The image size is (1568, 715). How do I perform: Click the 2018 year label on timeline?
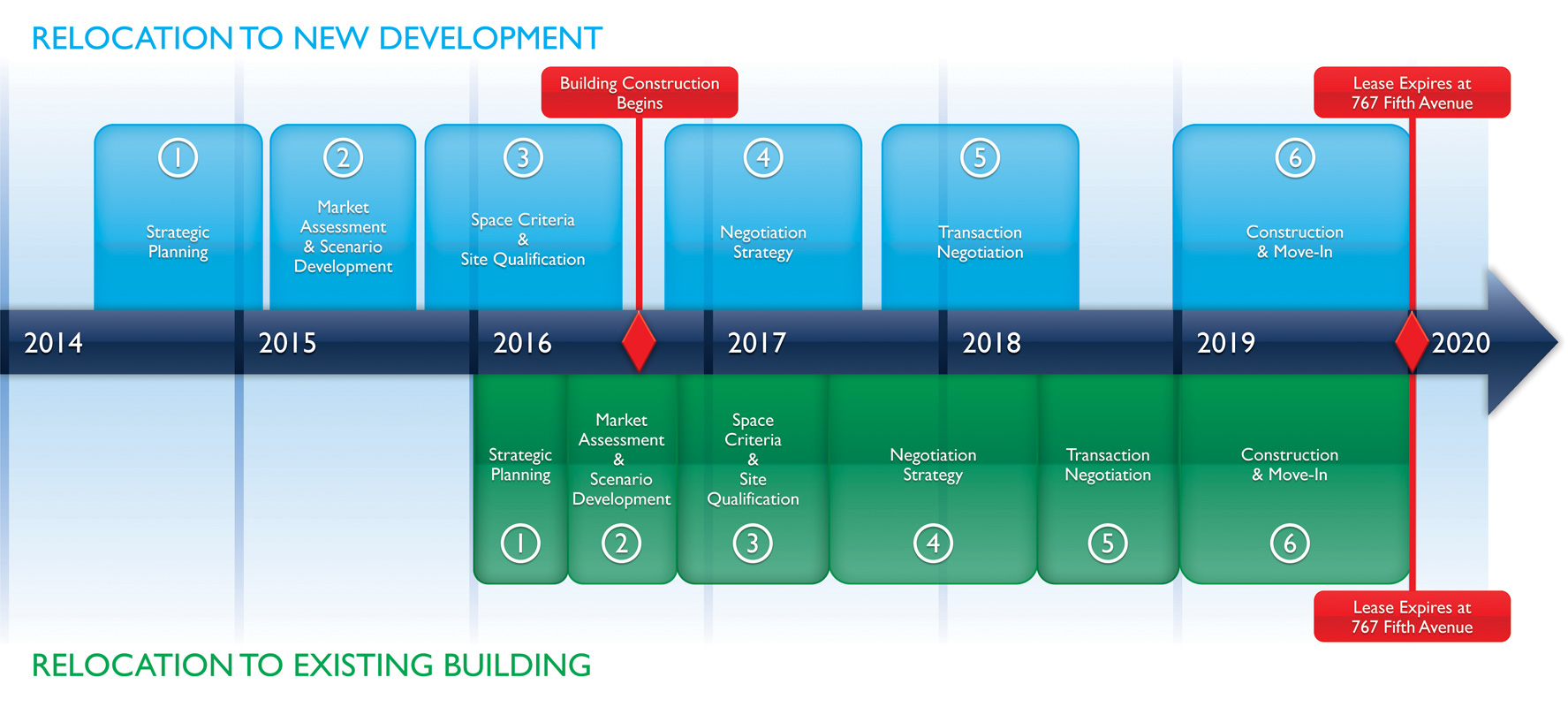click(x=991, y=343)
